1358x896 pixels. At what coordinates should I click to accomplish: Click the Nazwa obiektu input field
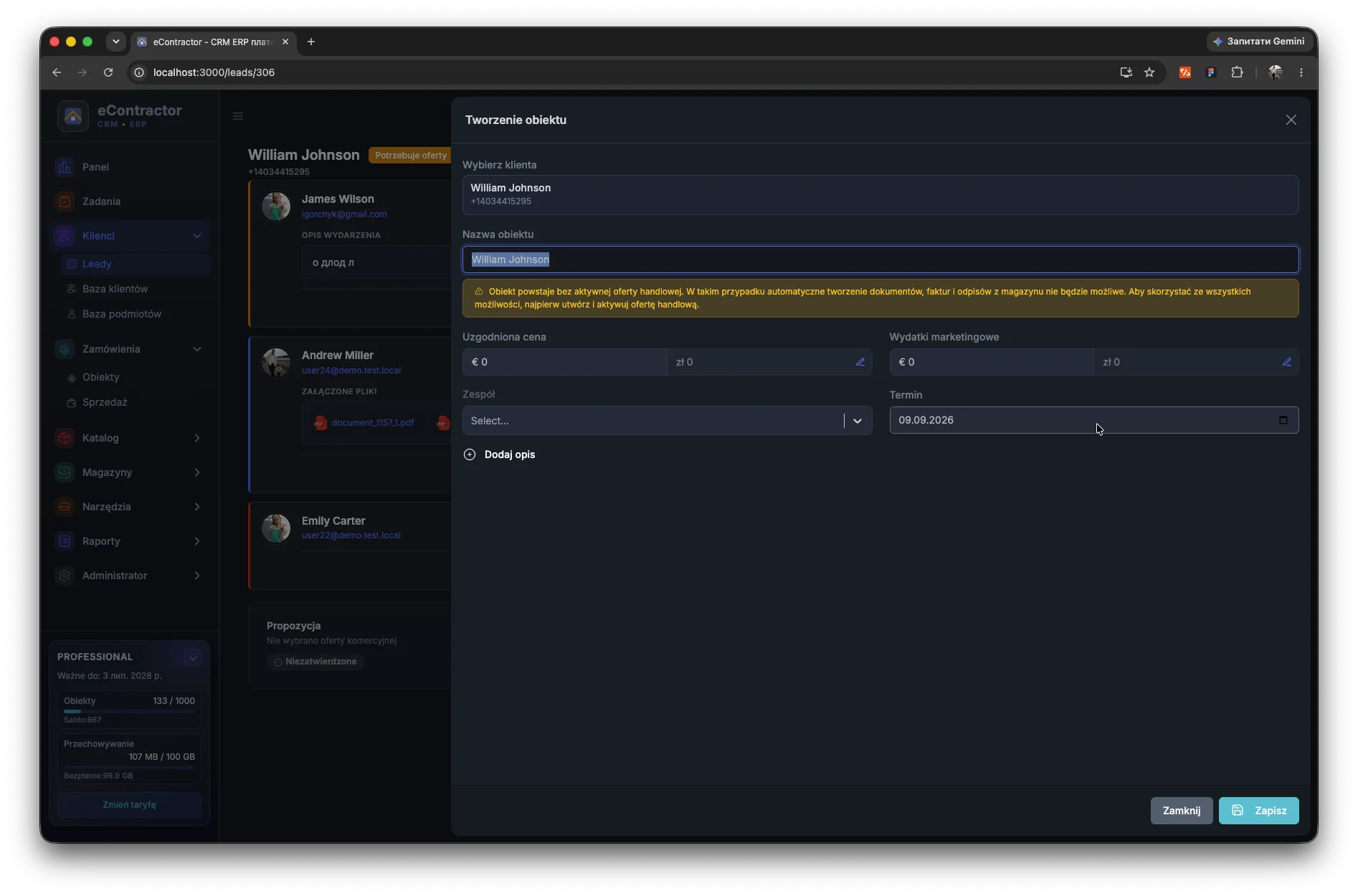tap(880, 259)
